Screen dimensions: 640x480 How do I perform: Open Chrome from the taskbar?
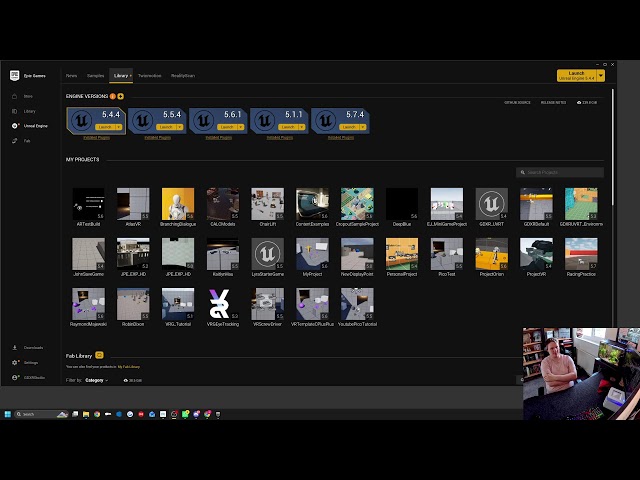[97, 414]
